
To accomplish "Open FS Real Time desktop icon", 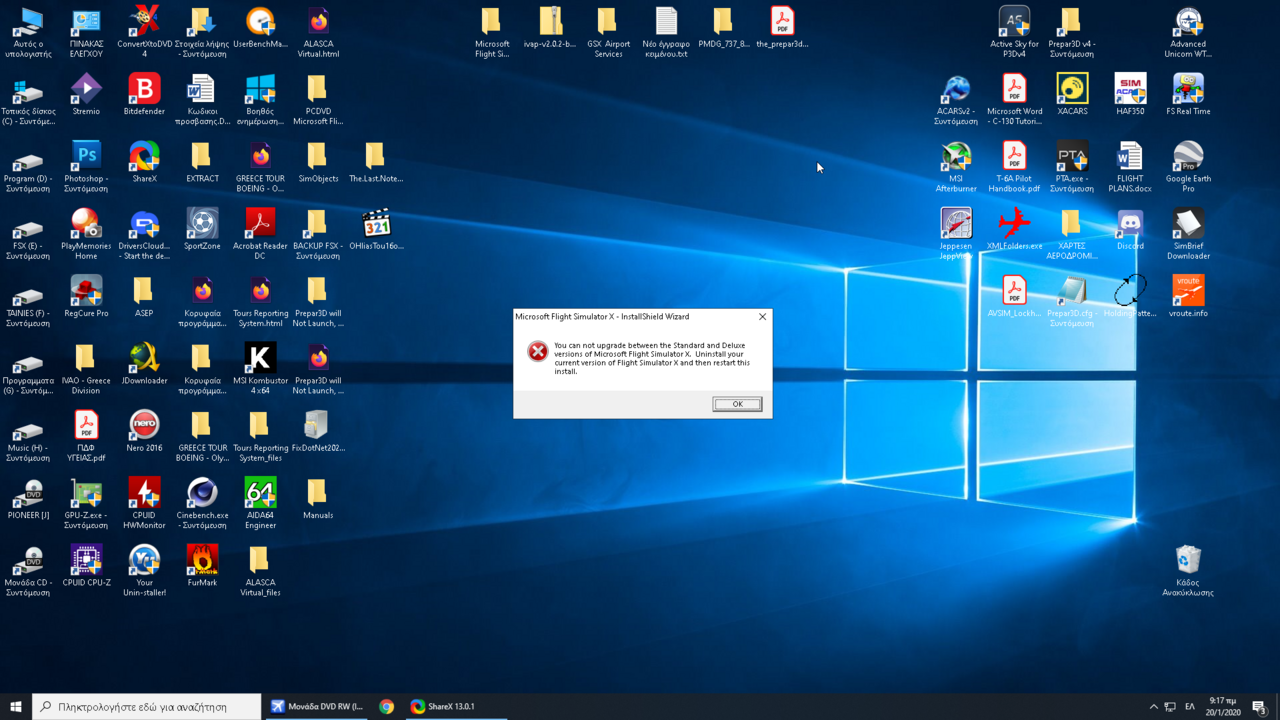I will [1188, 94].
